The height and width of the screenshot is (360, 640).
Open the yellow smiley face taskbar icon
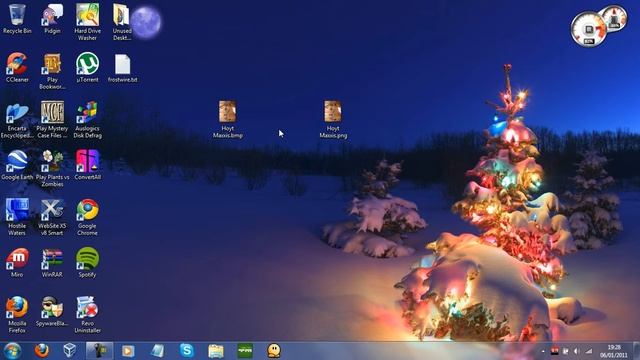pos(274,351)
